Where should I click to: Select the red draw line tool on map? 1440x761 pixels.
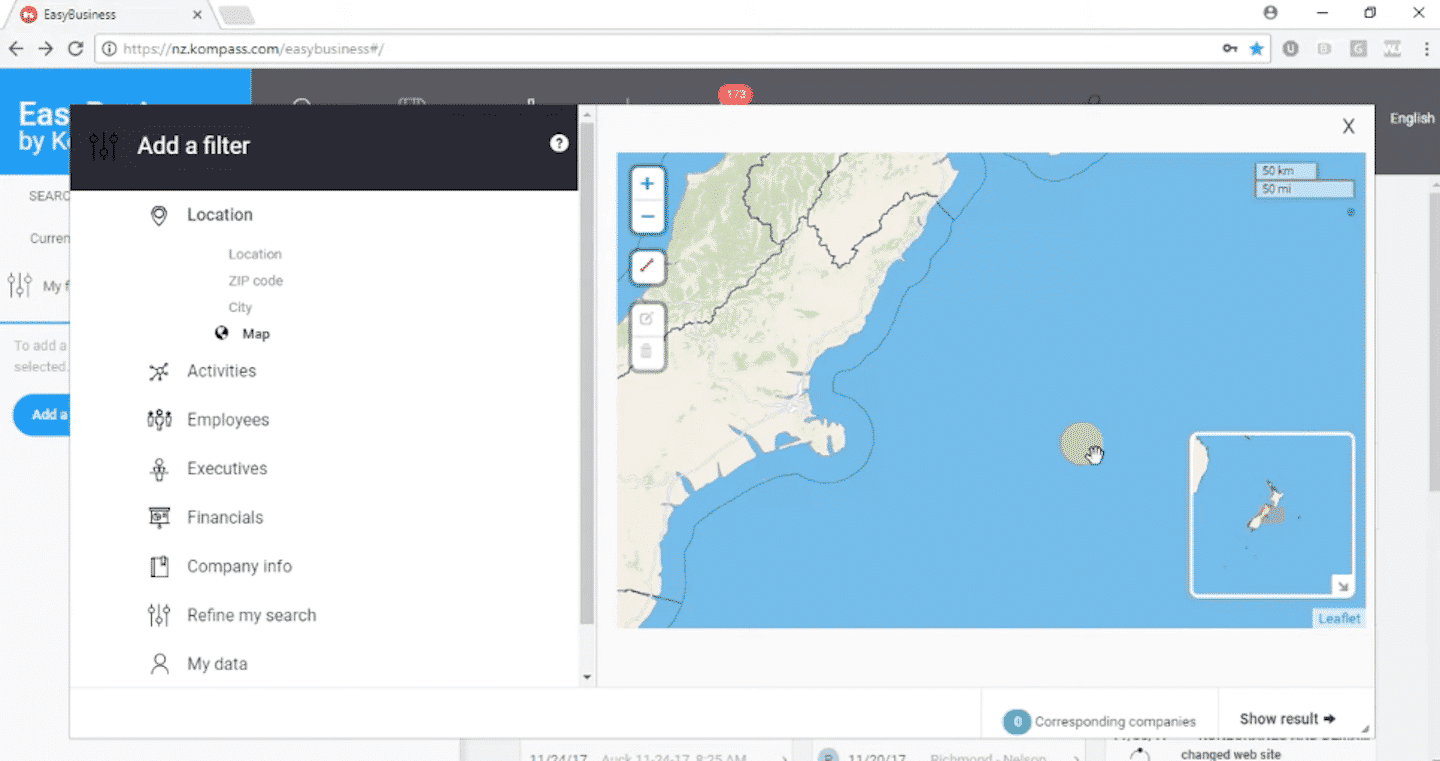tap(647, 266)
